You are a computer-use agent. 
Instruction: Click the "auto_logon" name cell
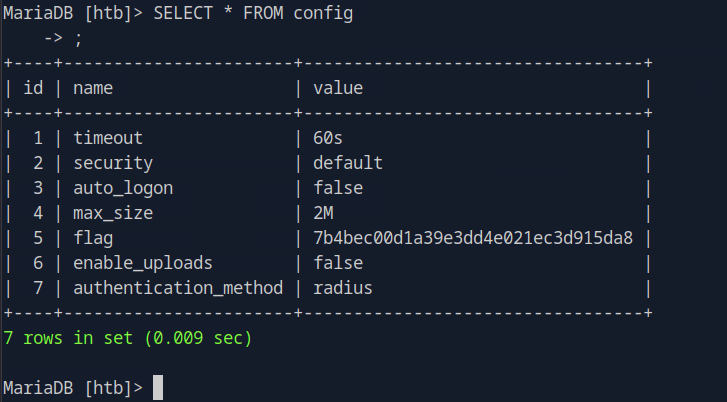click(118, 188)
